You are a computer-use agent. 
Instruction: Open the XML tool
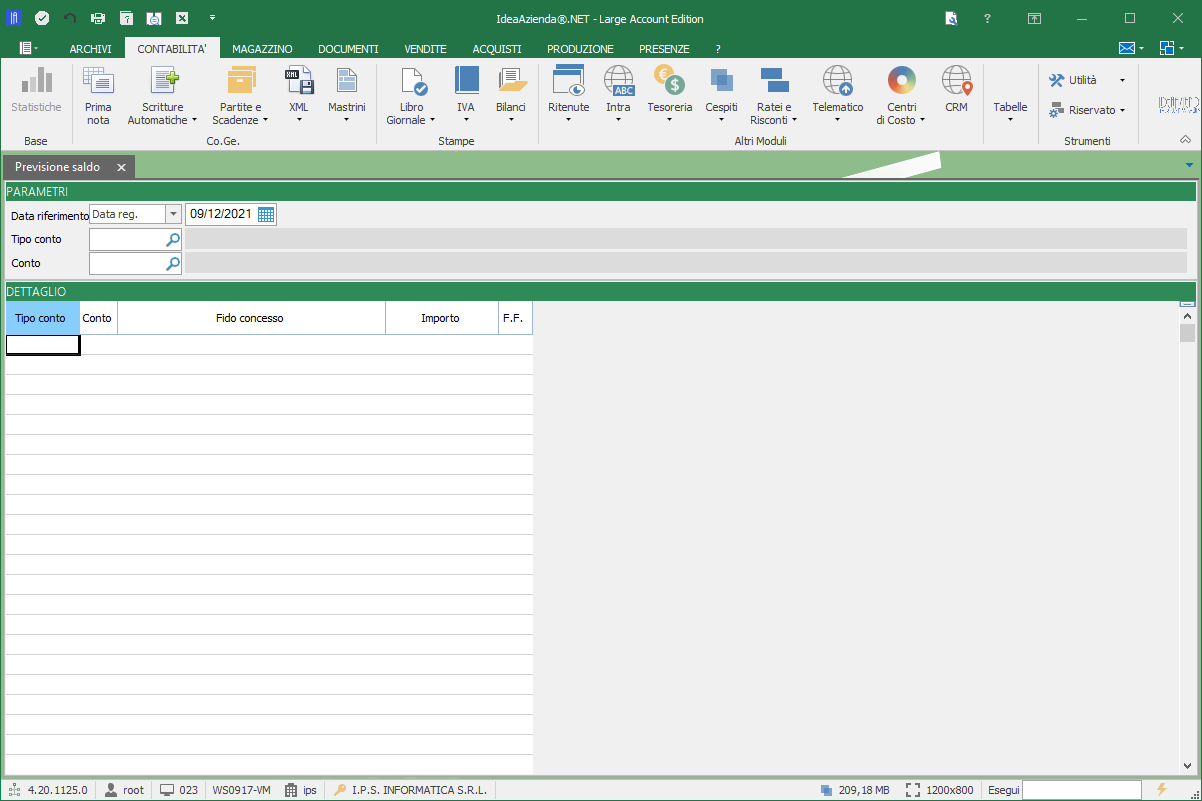pos(298,95)
